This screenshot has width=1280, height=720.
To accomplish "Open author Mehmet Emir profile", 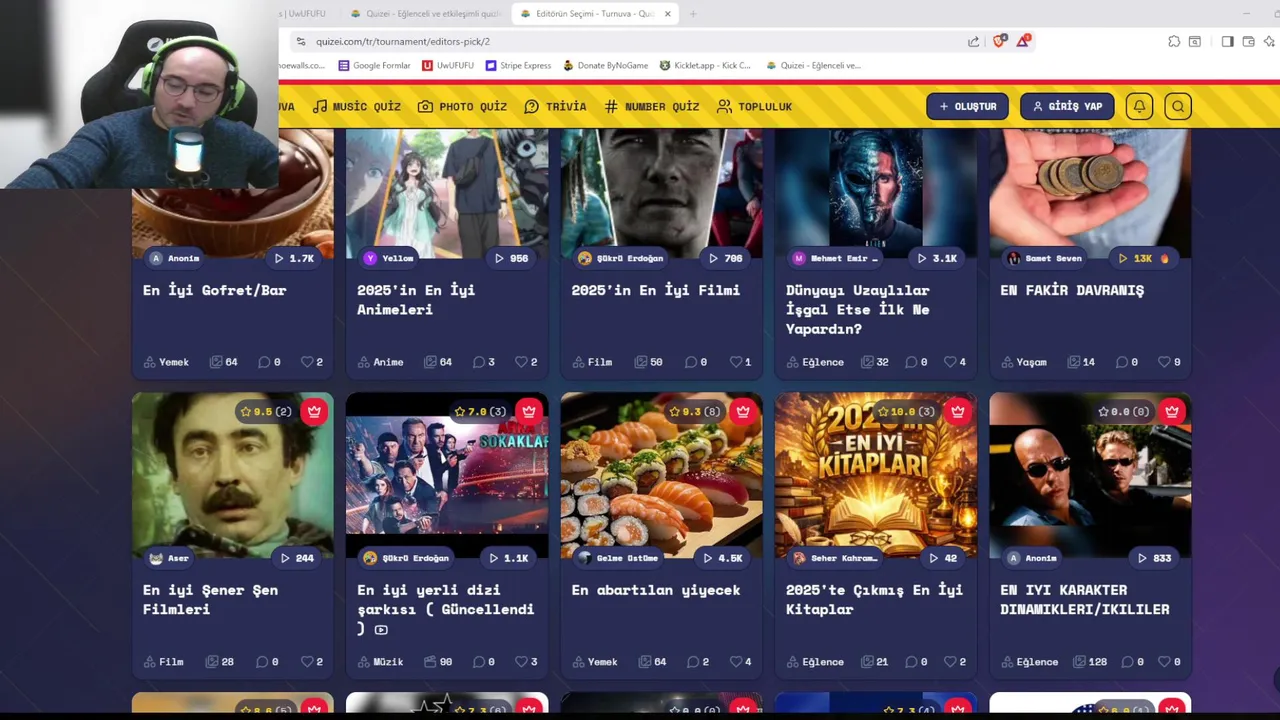I will tap(836, 258).
